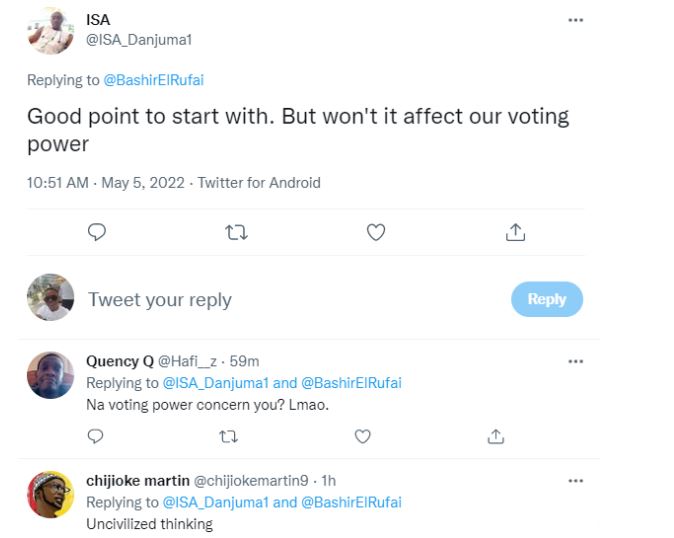Open more options on Quency Q's reply
The height and width of the screenshot is (538, 674).
click(x=575, y=361)
